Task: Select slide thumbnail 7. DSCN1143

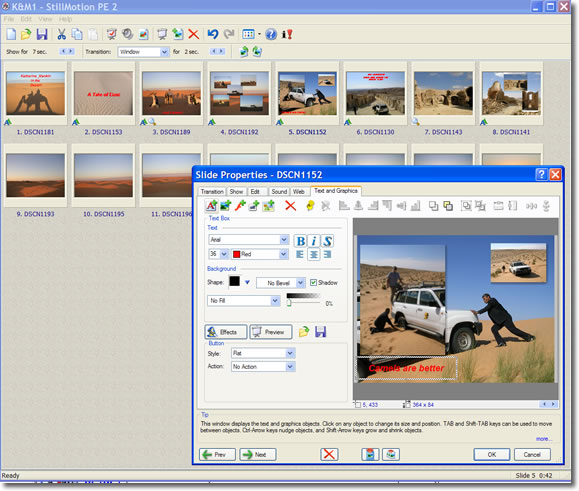Action: click(x=443, y=93)
